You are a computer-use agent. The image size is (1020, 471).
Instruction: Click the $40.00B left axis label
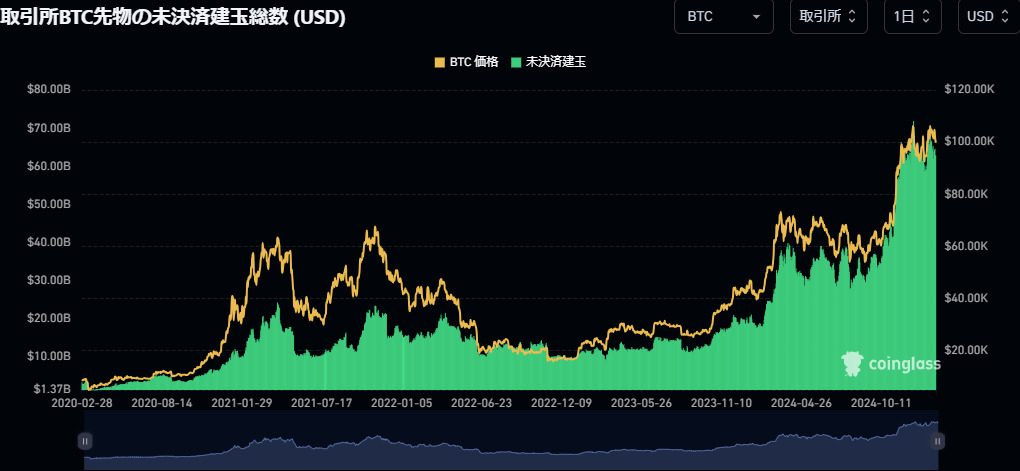49,242
